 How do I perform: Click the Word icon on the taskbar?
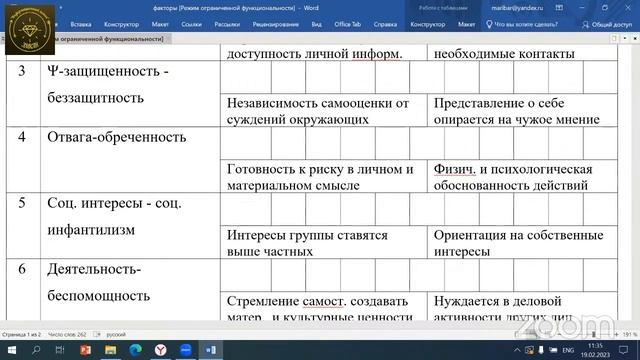pos(211,350)
